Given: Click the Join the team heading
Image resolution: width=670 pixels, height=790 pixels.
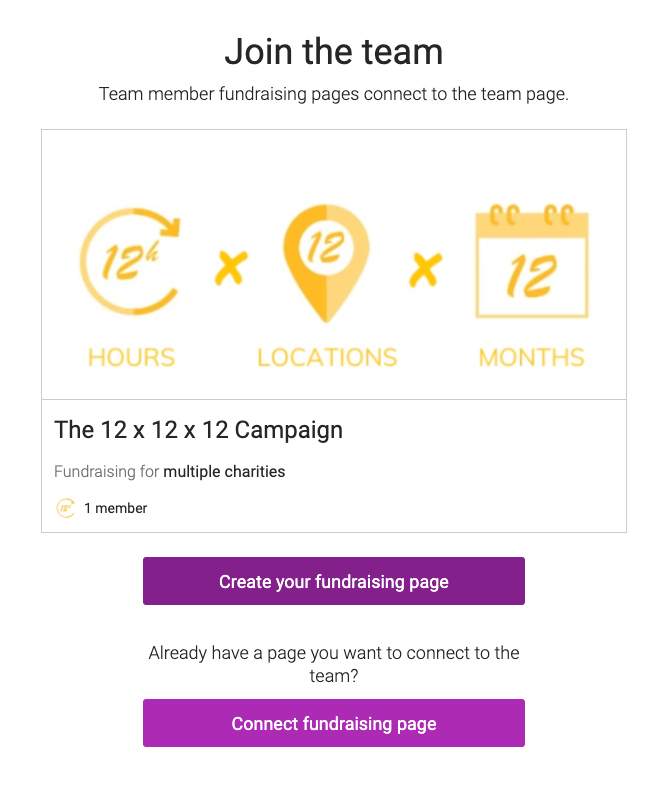Looking at the screenshot, I should click(333, 51).
